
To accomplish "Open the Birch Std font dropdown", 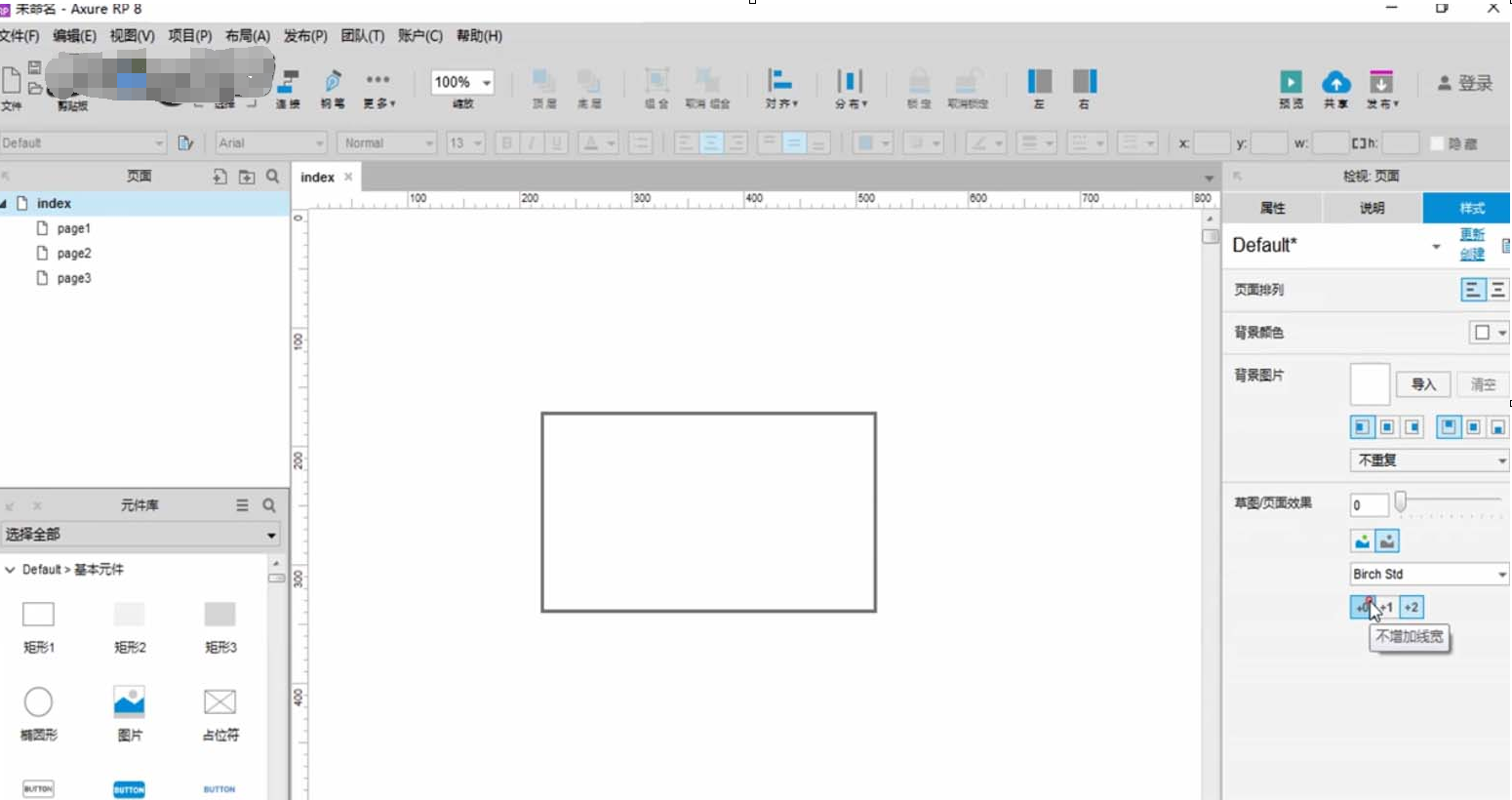I will 1427,575.
